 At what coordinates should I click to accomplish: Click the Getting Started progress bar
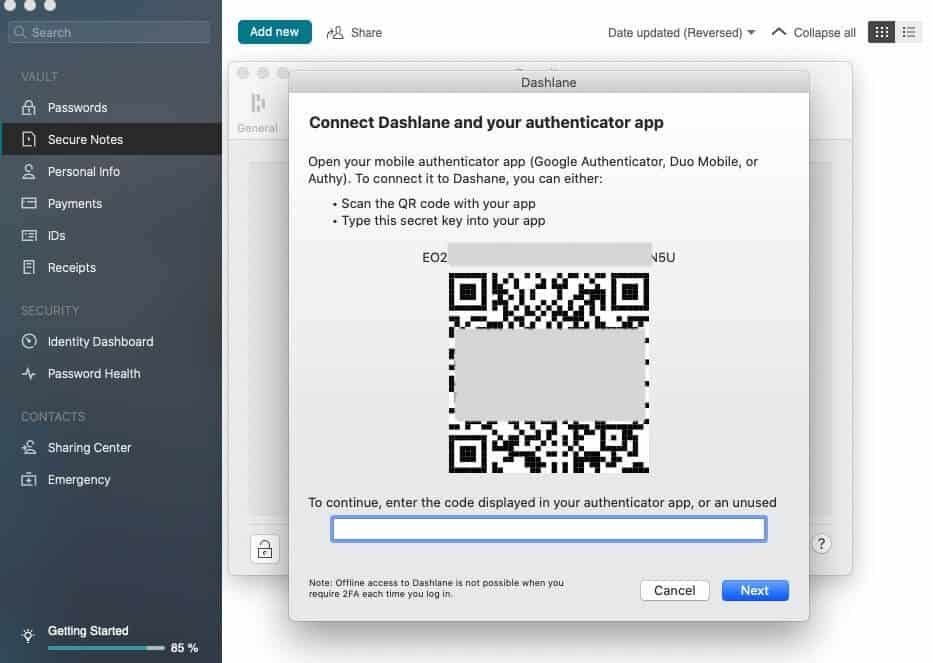coord(105,648)
